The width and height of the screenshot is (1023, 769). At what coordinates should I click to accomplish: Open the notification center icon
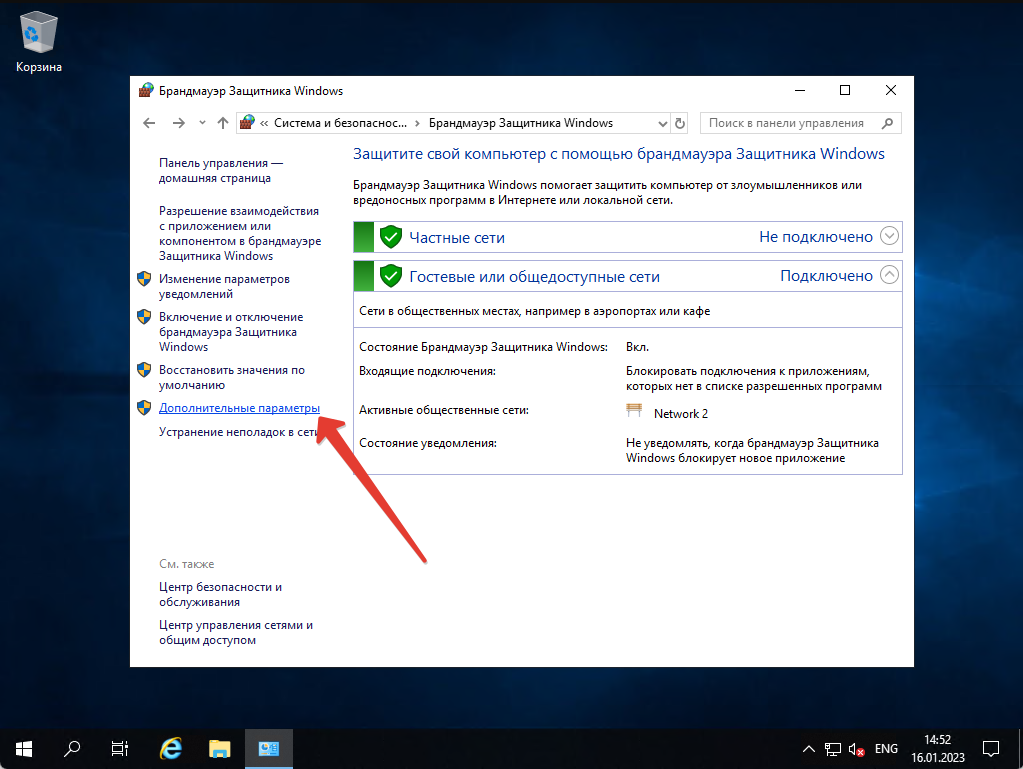pos(991,749)
